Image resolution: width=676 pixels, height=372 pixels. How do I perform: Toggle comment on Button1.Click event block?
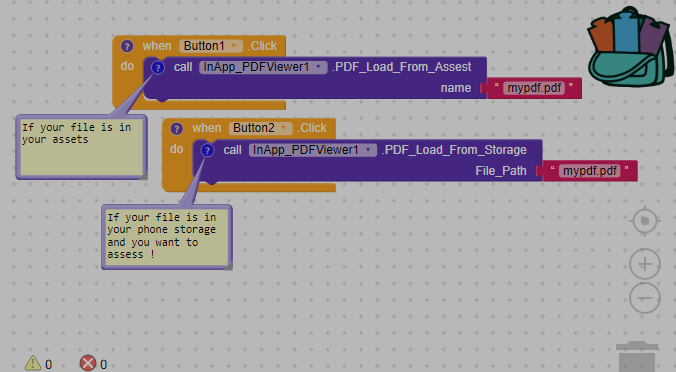127,46
